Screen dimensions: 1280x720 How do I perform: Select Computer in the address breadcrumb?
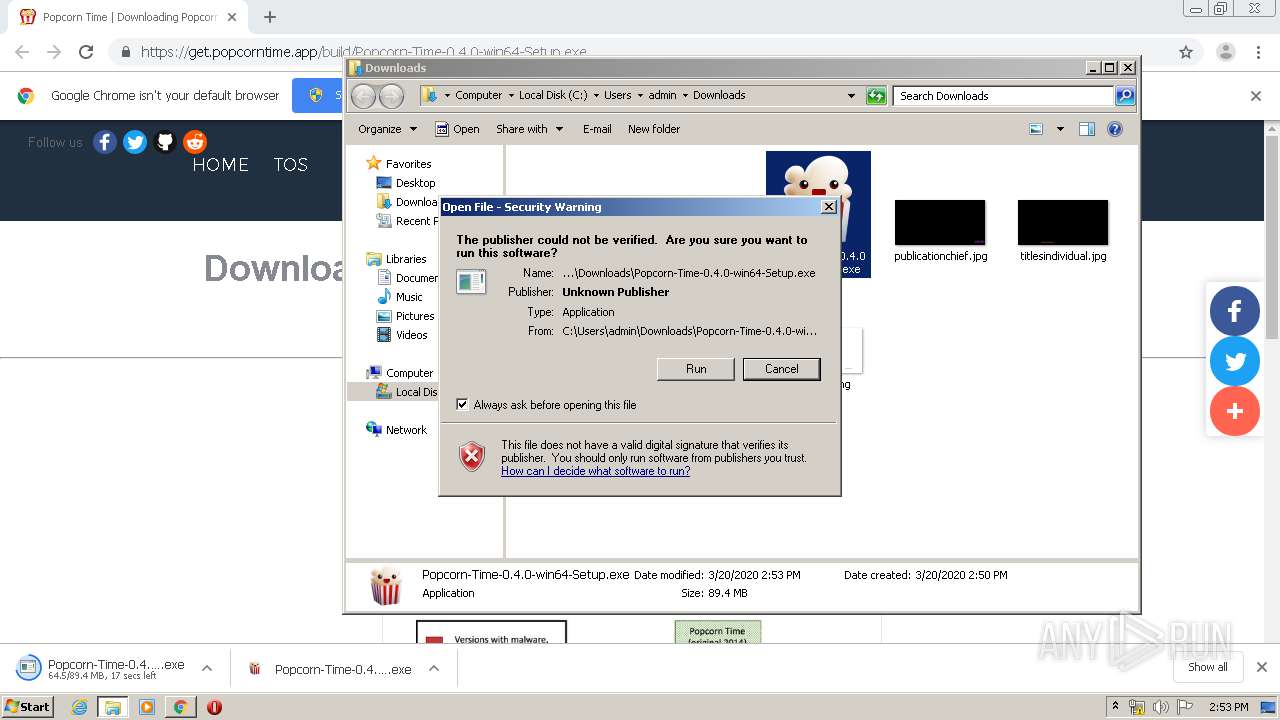[478, 95]
